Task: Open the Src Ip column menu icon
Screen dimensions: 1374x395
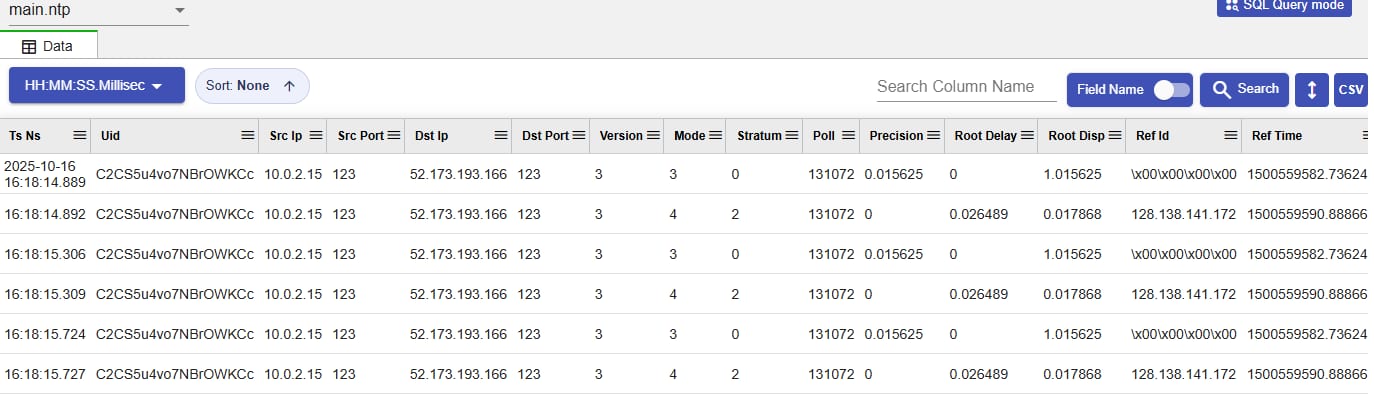Action: (316, 135)
